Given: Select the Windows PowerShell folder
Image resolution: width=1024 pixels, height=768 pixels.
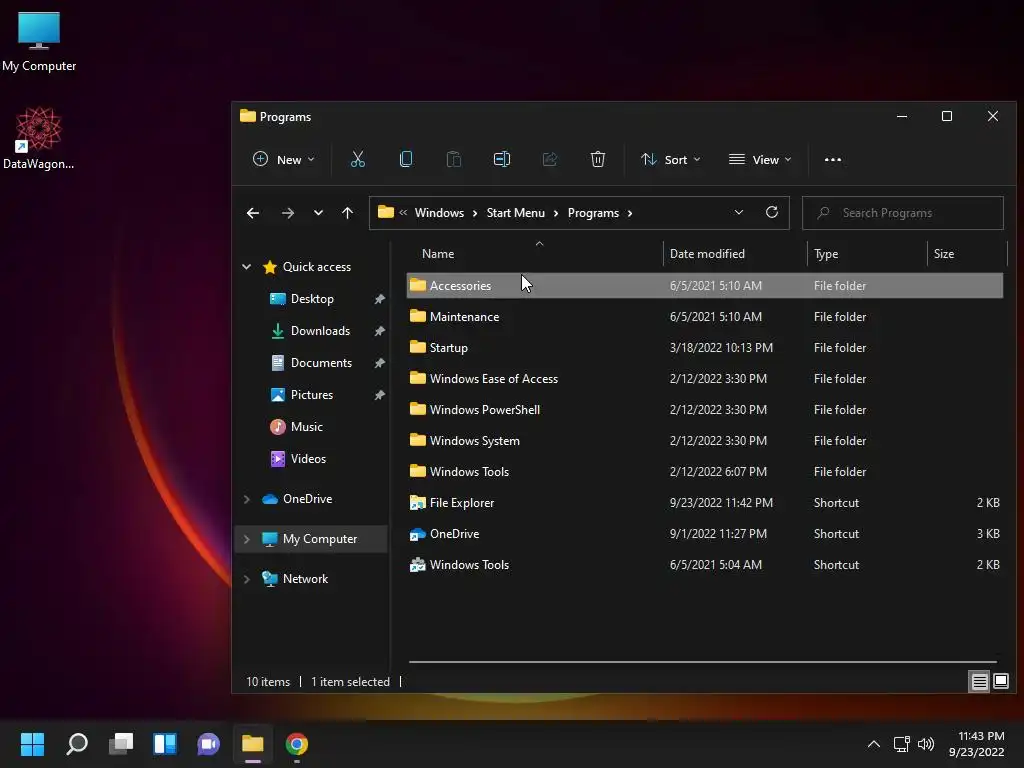Looking at the screenshot, I should click(x=705, y=409).
